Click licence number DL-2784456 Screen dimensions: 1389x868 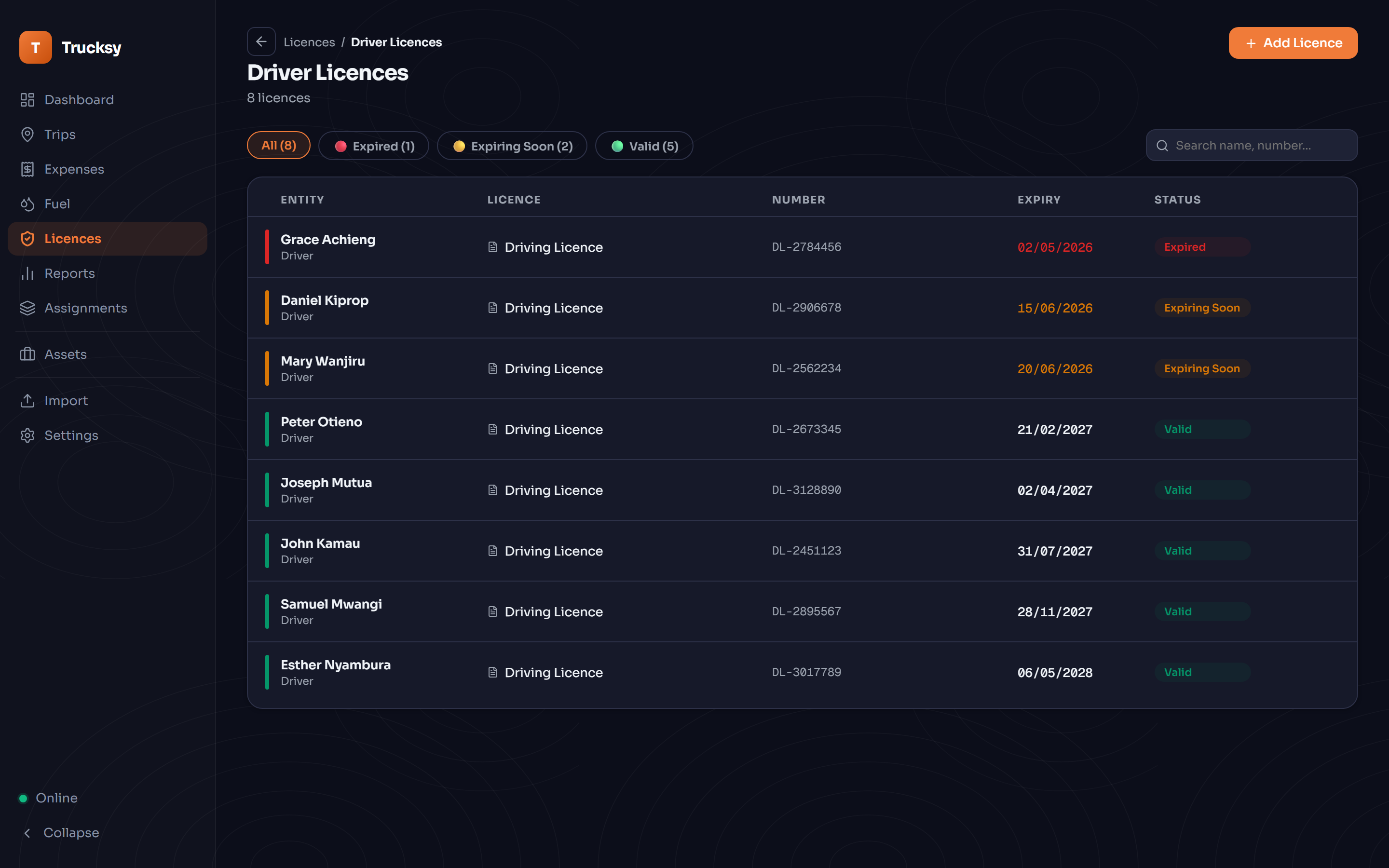point(806,247)
